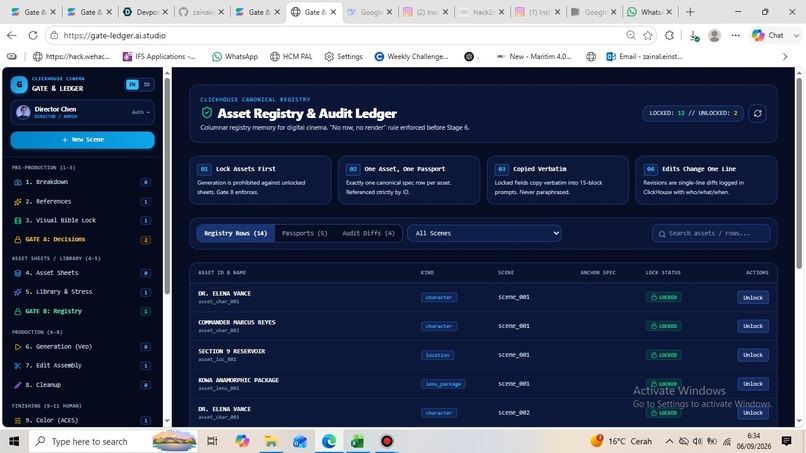This screenshot has height=453, width=806.
Task: Click the Gate & Ledger logo icon
Action: pyautogui.click(x=19, y=84)
